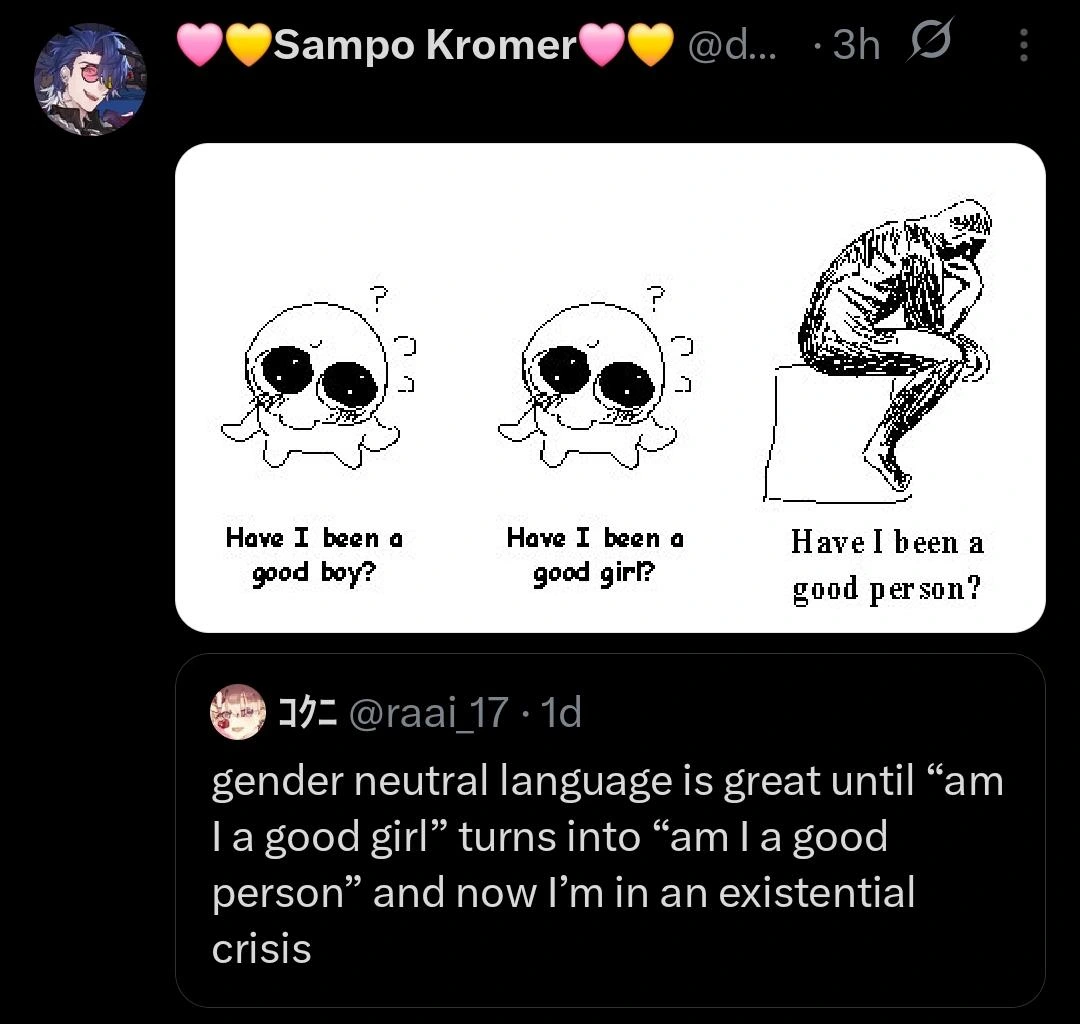Click the "Have I been a good person?" caption
The image size is (1080, 1024).
(x=887, y=565)
